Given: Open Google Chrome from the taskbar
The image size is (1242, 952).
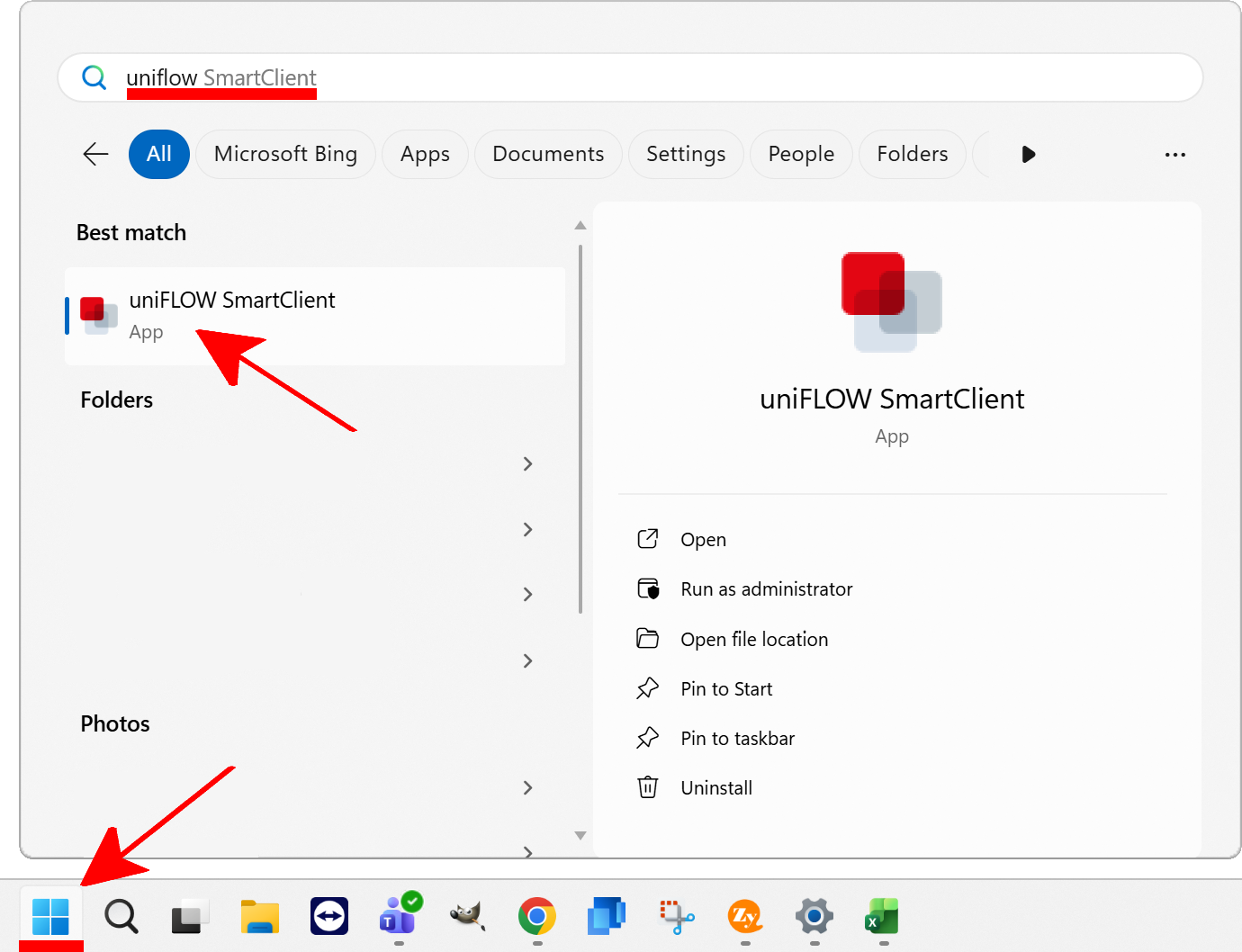Looking at the screenshot, I should (x=537, y=917).
